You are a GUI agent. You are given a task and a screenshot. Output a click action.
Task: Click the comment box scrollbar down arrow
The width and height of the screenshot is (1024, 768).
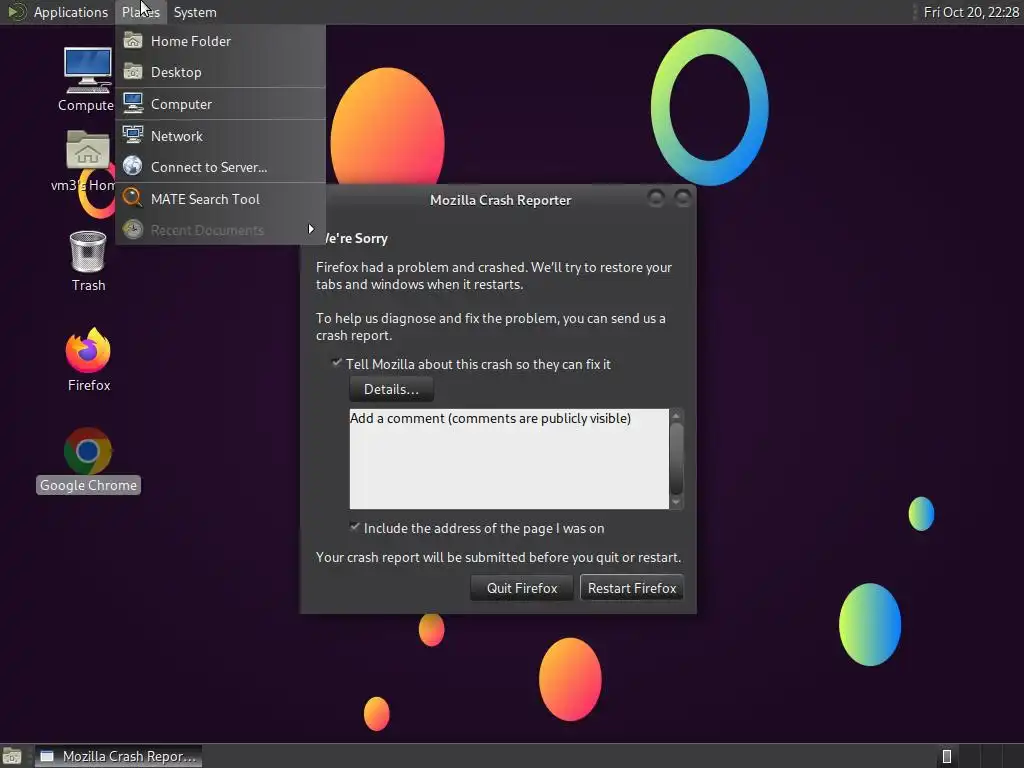(x=676, y=502)
